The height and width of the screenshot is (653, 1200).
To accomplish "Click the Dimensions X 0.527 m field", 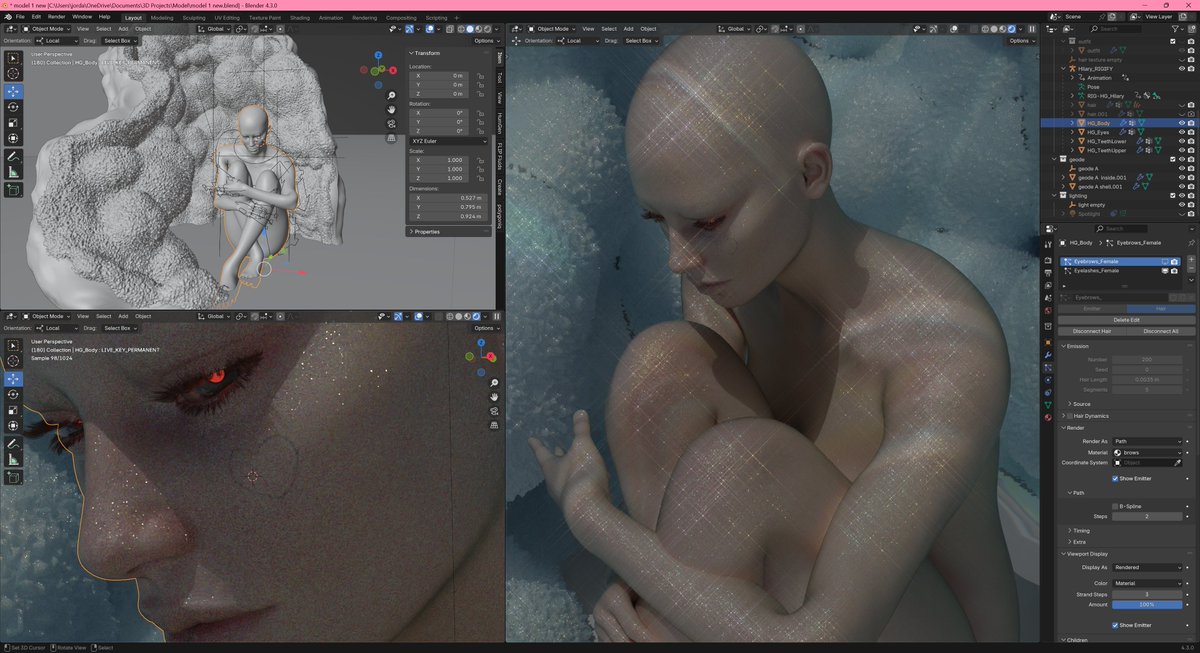I will pyautogui.click(x=448, y=198).
